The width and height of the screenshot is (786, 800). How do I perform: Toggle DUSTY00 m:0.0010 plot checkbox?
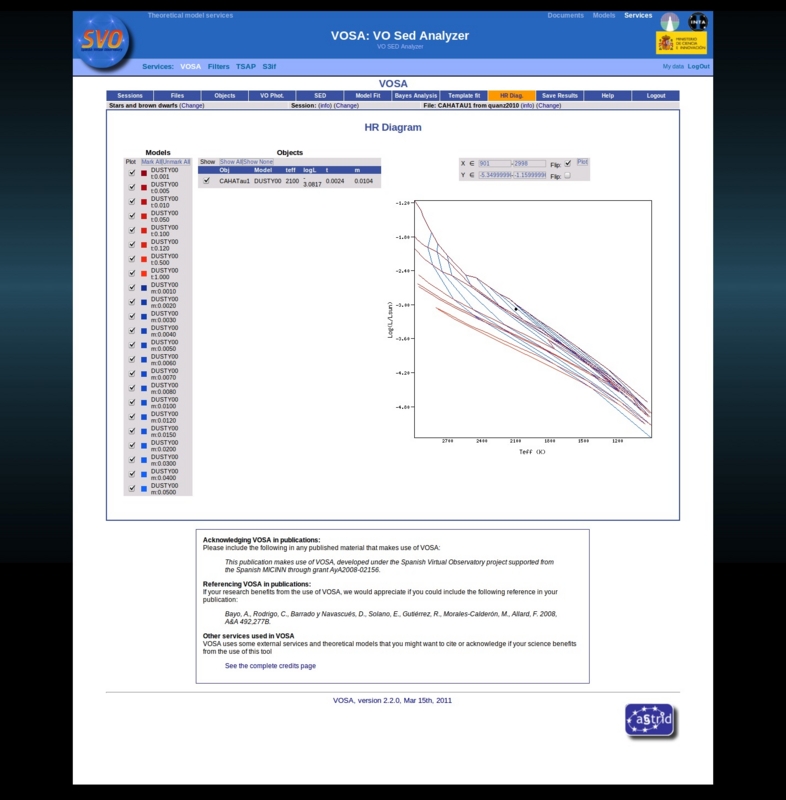tap(132, 288)
